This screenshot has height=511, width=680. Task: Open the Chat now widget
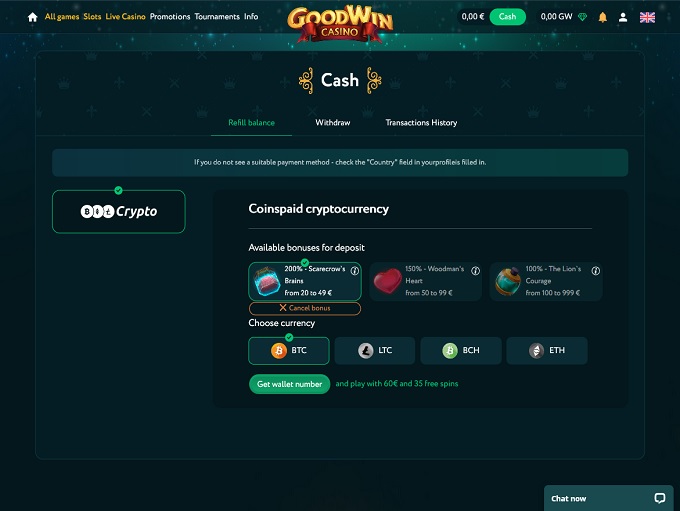click(608, 498)
